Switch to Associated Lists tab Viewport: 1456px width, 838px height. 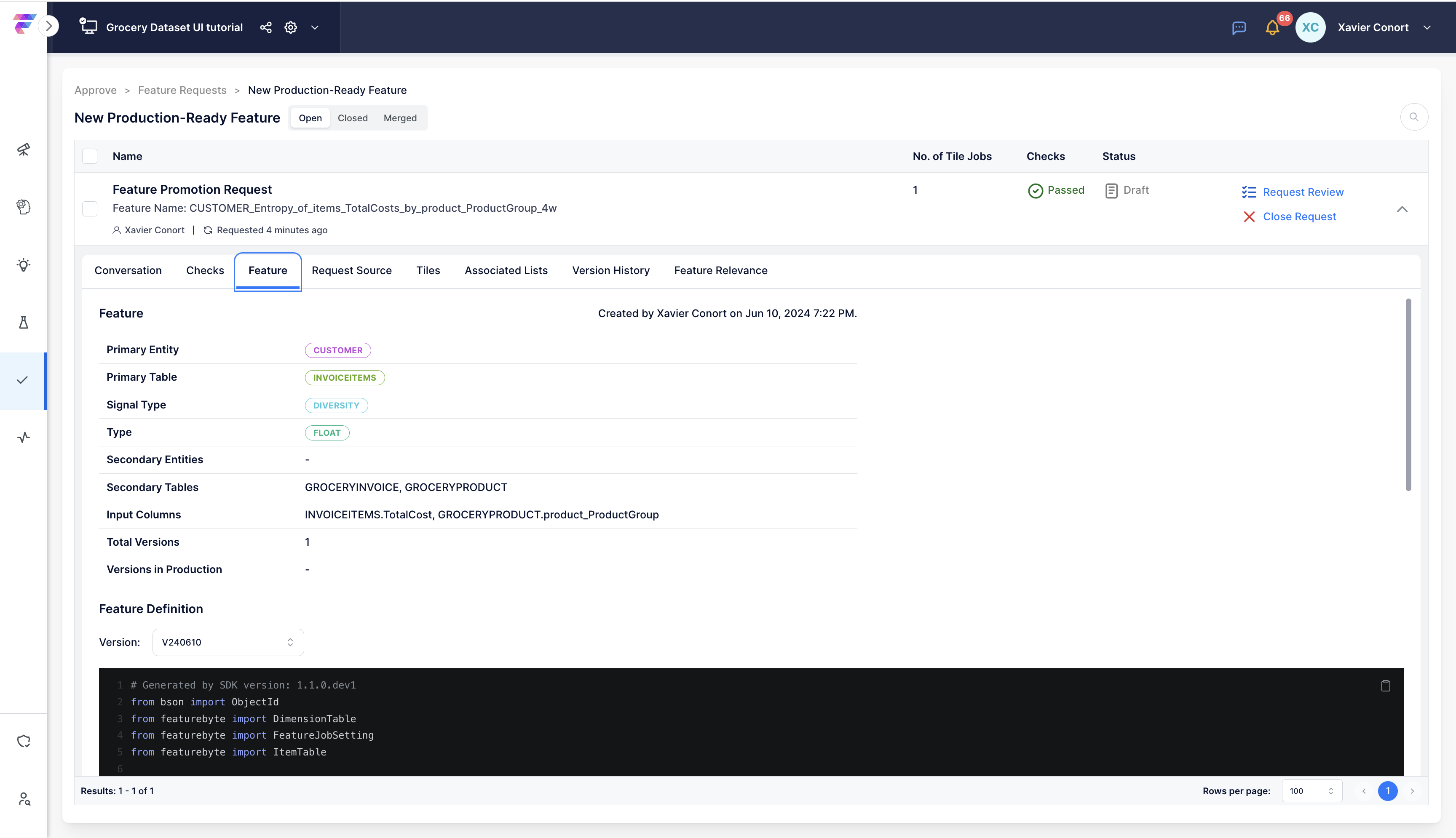[506, 270]
